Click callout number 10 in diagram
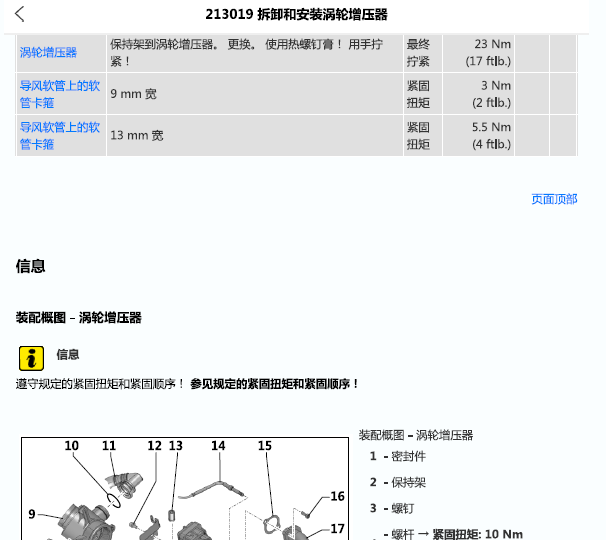This screenshot has width=606, height=540. tap(71, 446)
